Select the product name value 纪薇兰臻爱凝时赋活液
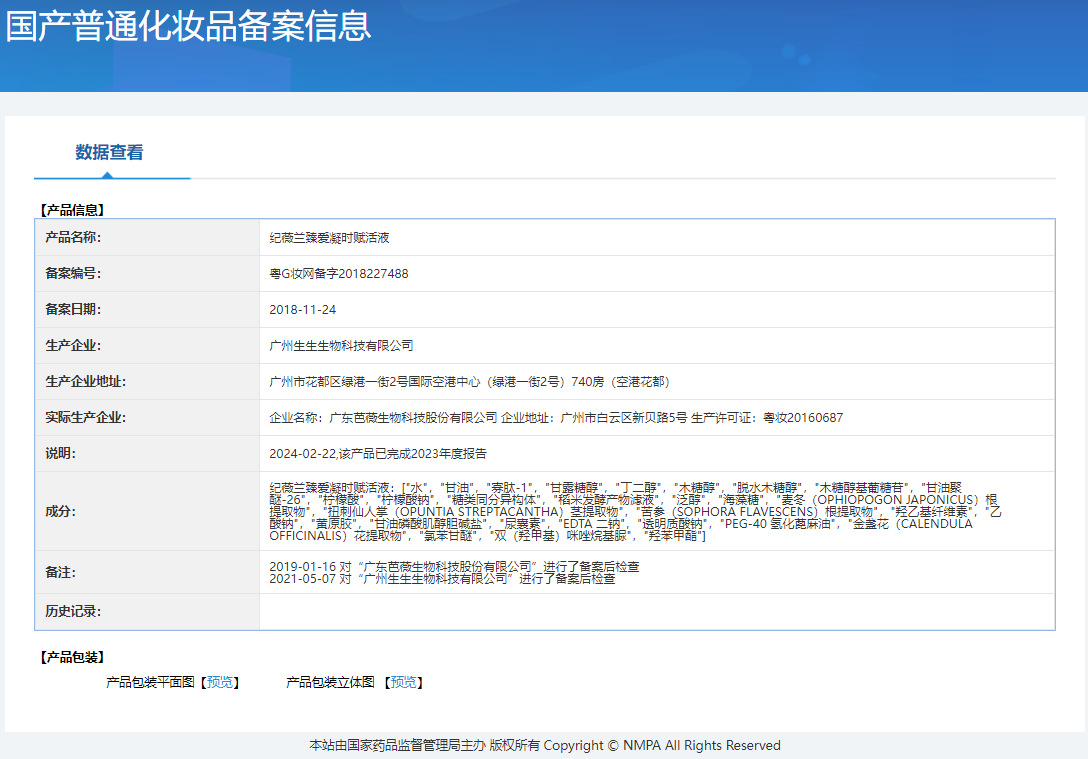 [329, 238]
